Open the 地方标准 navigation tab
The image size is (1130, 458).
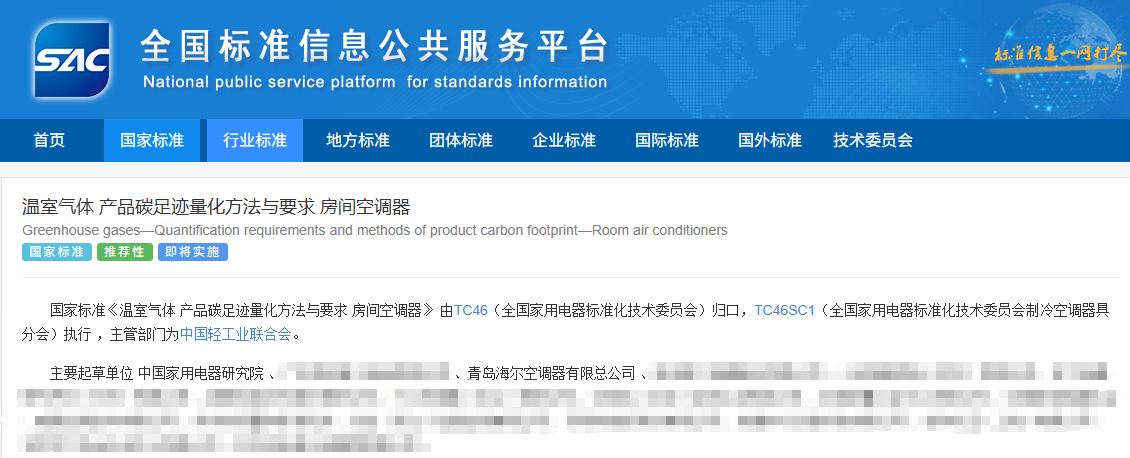(357, 140)
